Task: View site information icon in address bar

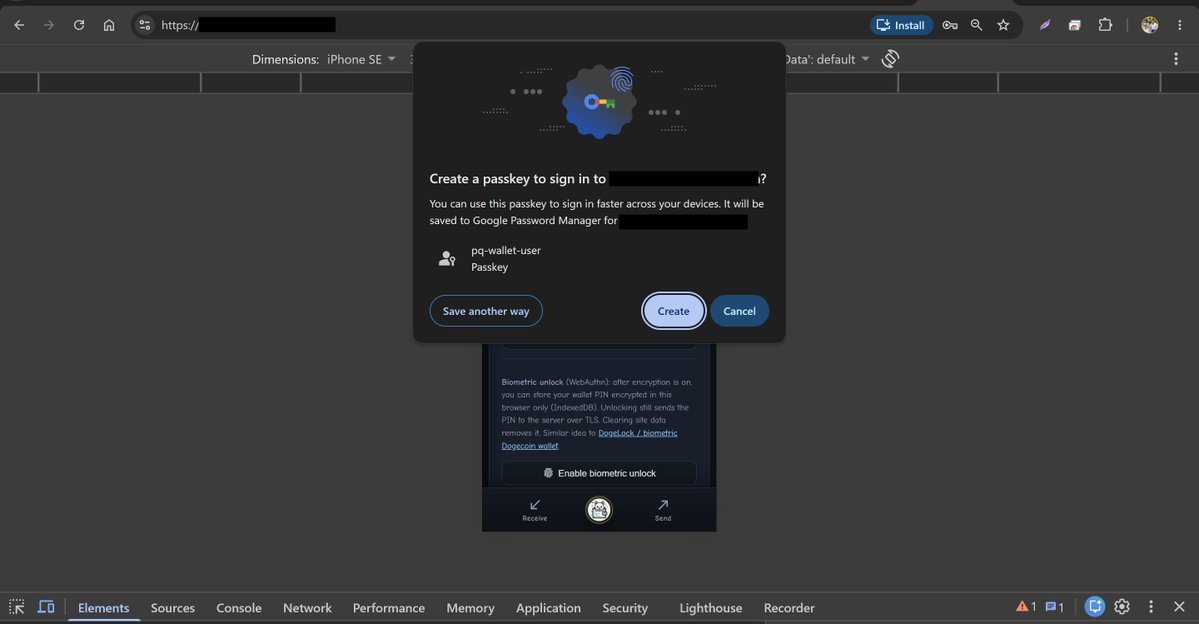Action: 145,25
